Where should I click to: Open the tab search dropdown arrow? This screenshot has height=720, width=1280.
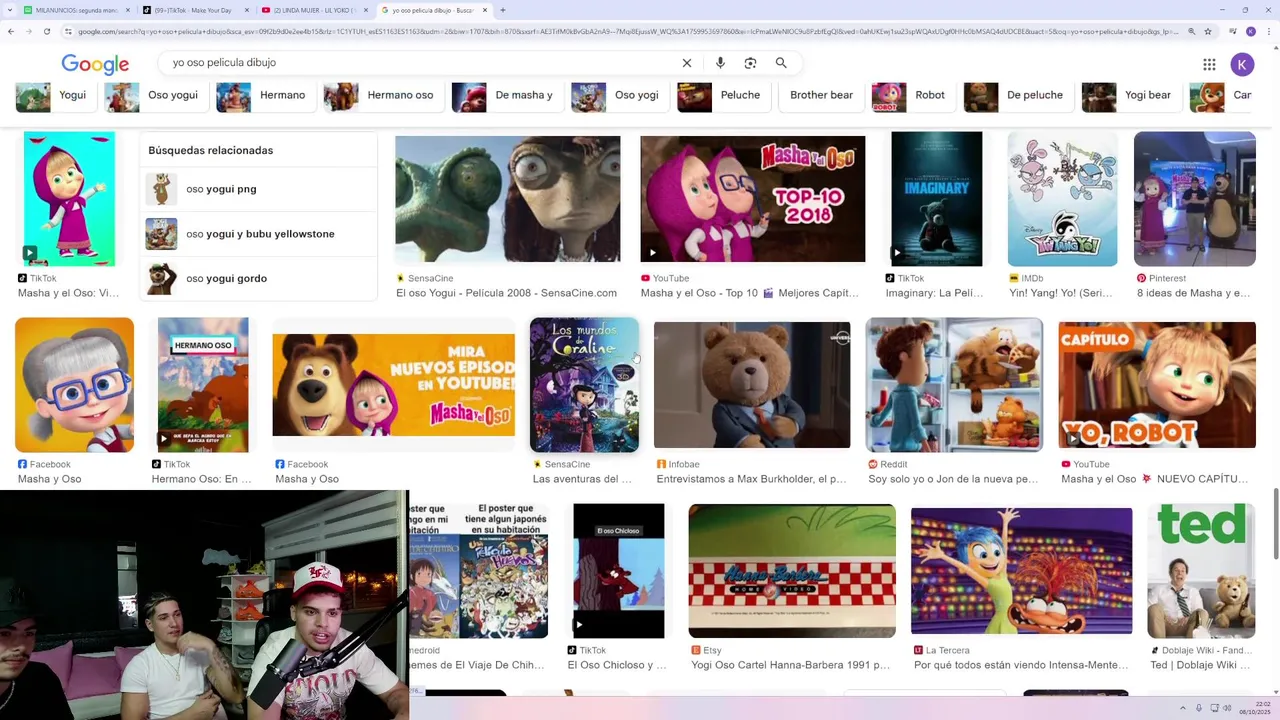pyautogui.click(x=11, y=10)
